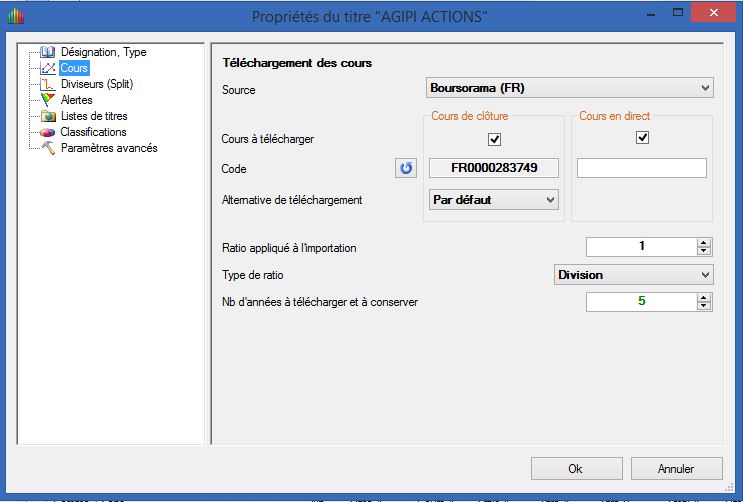Image resolution: width=743 pixels, height=502 pixels.
Task: Click the Listes de titres folder icon
Action: point(48,116)
